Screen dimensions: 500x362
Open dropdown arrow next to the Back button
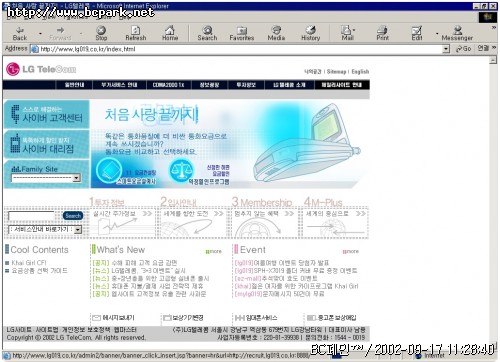click(x=41, y=34)
